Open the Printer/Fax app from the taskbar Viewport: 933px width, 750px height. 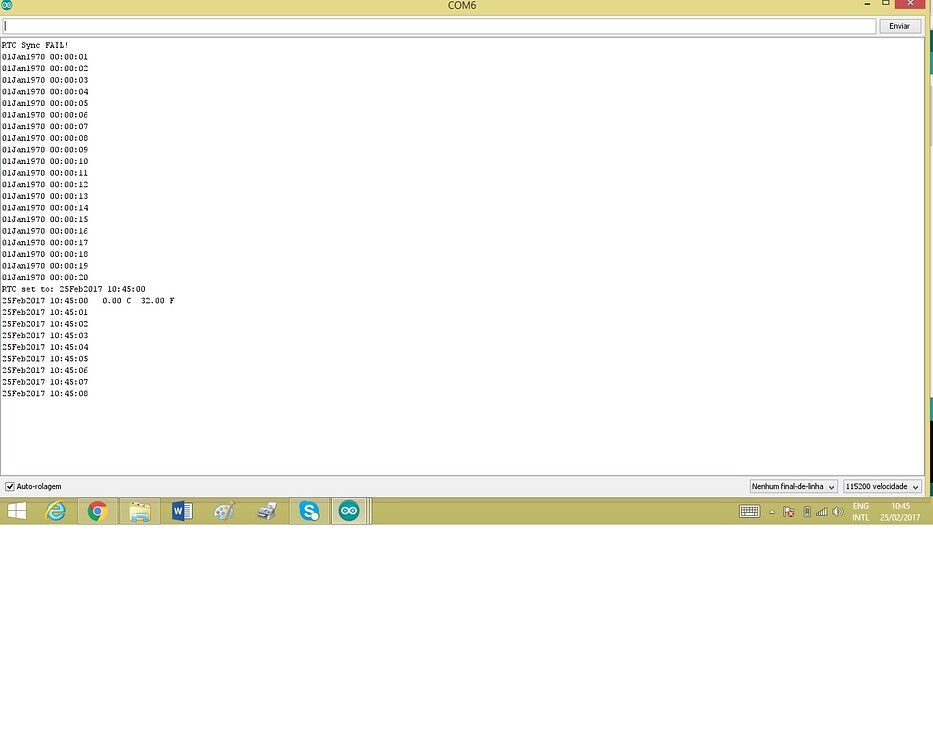(x=266, y=511)
